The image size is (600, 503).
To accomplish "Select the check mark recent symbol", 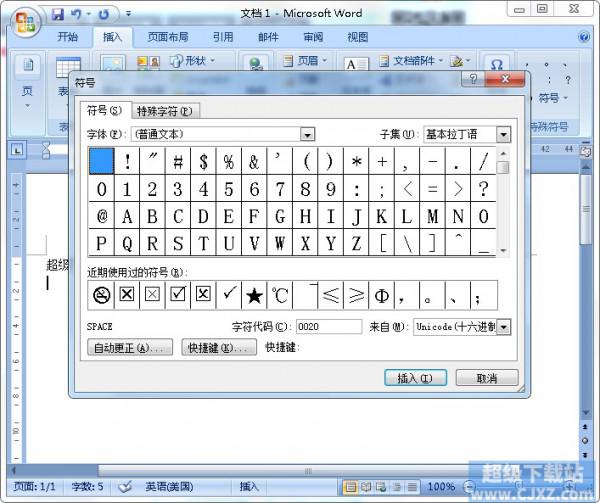I will tap(229, 295).
